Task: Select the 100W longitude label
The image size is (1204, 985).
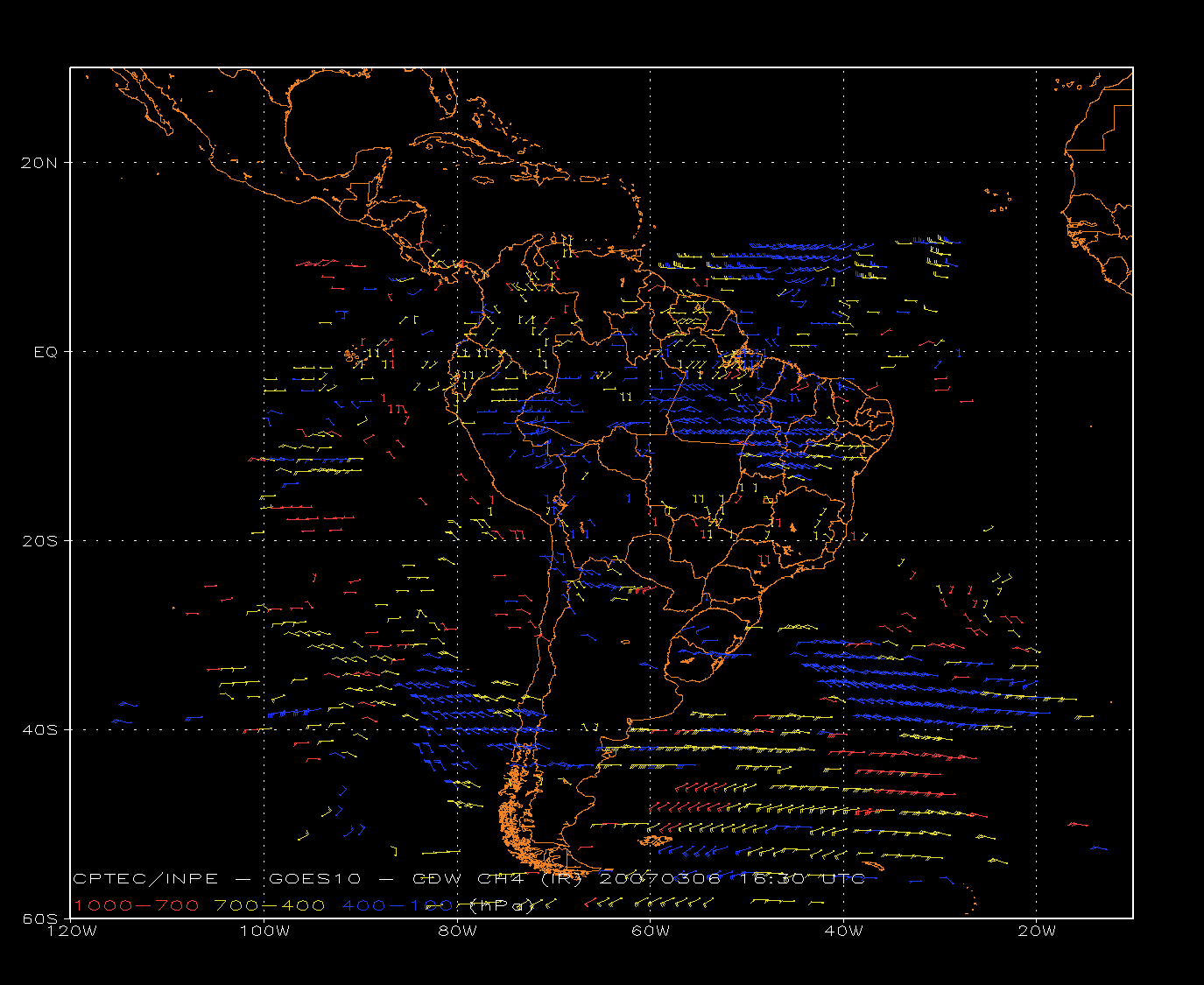Action: (x=264, y=931)
